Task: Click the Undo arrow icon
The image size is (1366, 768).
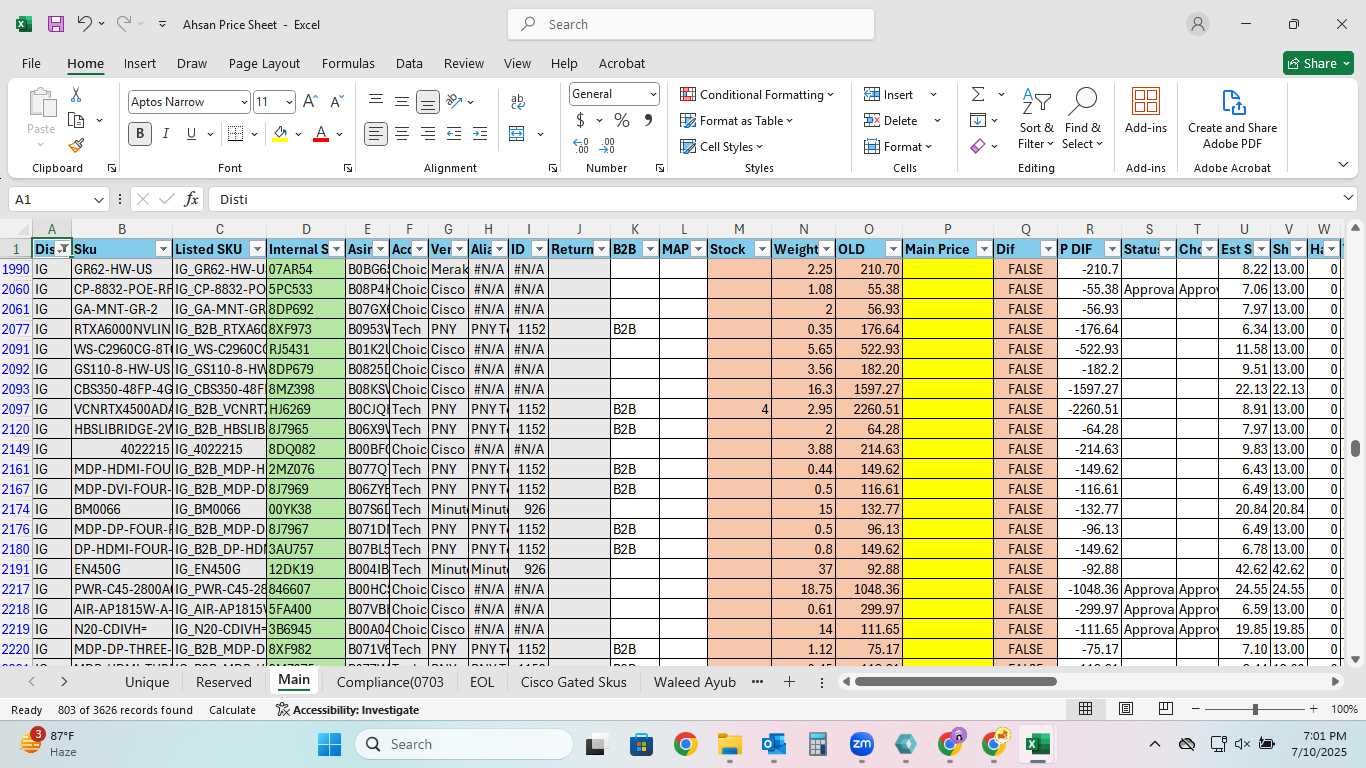Action: 85,24
